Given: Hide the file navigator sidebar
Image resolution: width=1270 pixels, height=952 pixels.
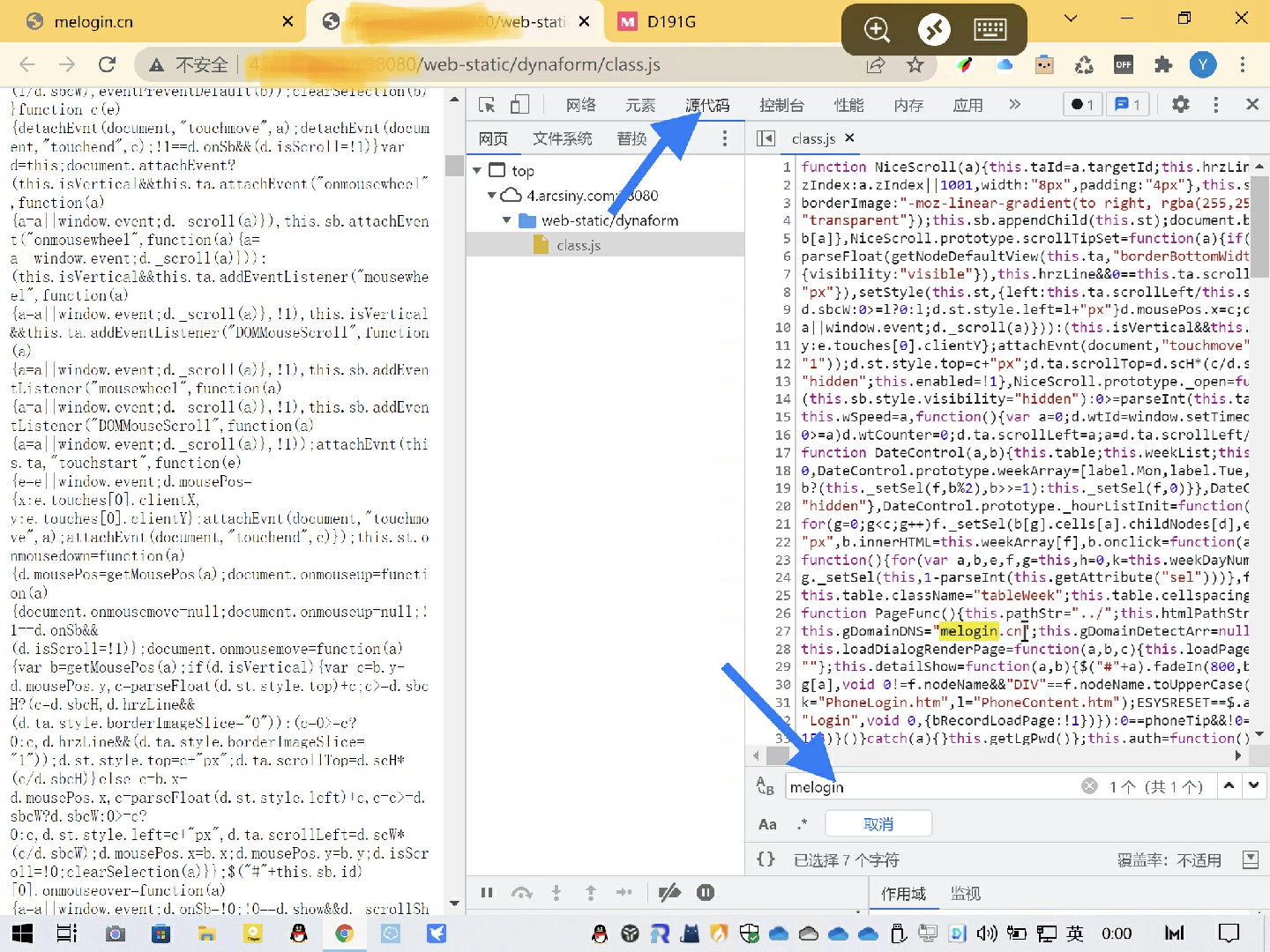Looking at the screenshot, I should tap(766, 138).
